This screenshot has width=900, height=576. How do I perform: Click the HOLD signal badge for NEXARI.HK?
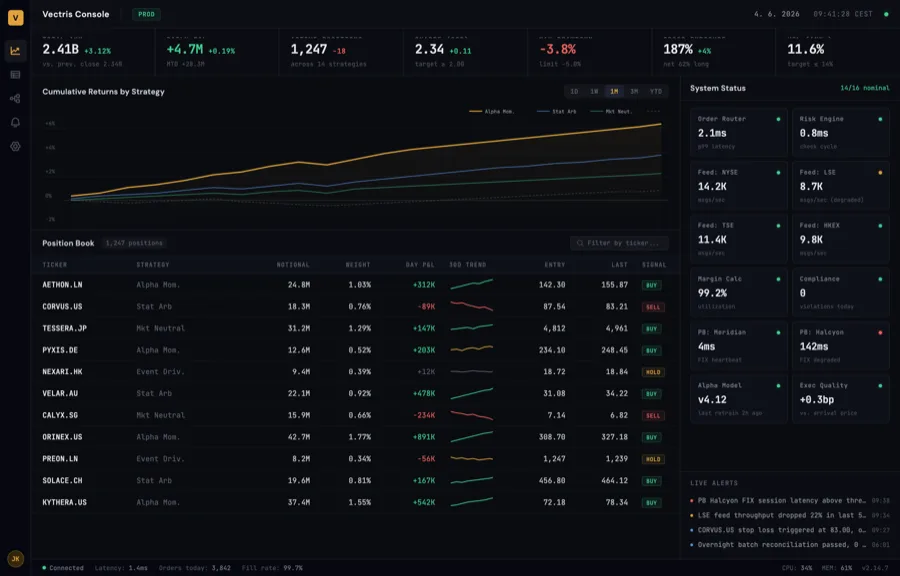pyautogui.click(x=653, y=372)
